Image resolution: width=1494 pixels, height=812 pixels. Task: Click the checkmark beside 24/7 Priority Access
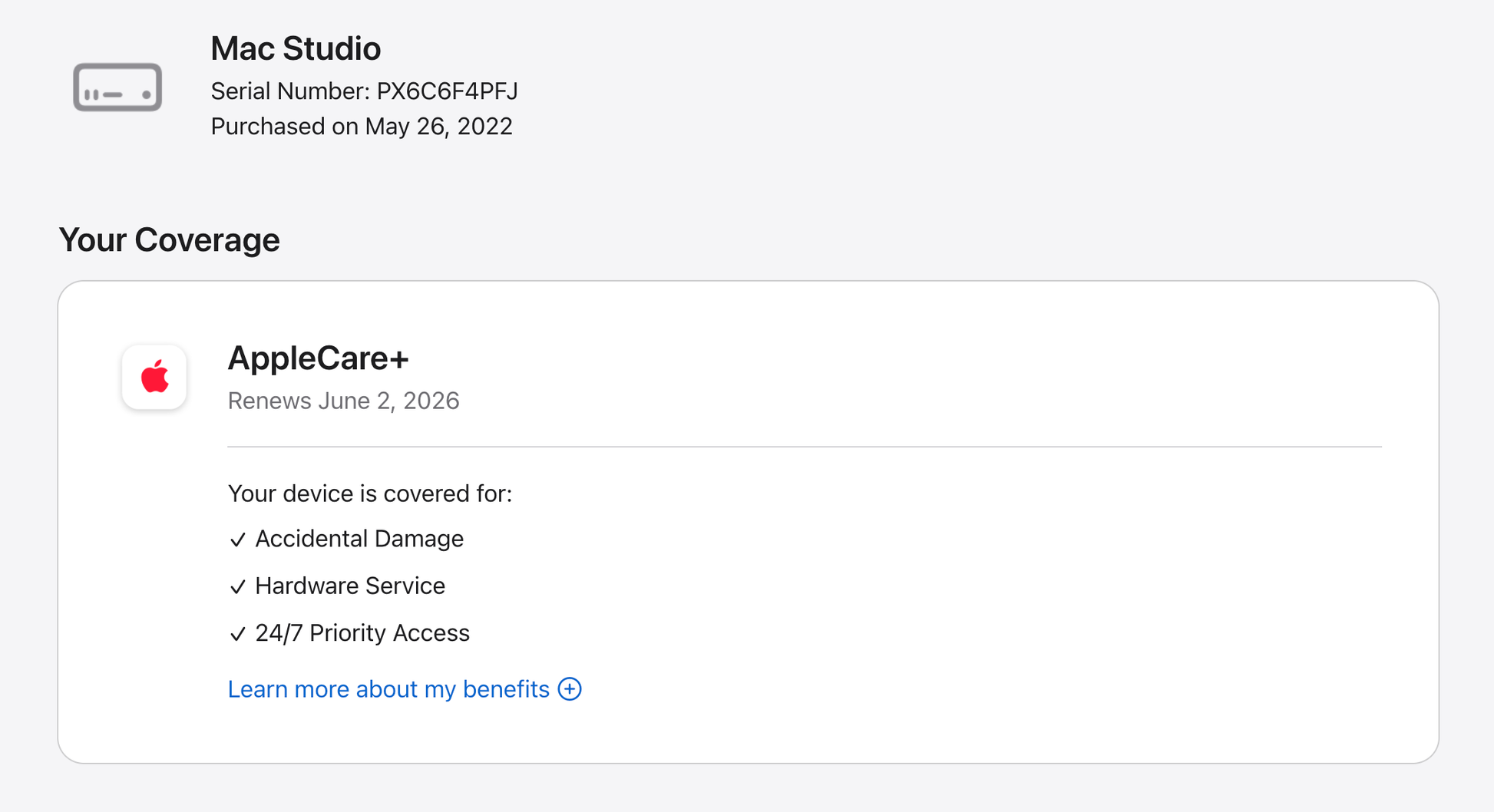(238, 634)
